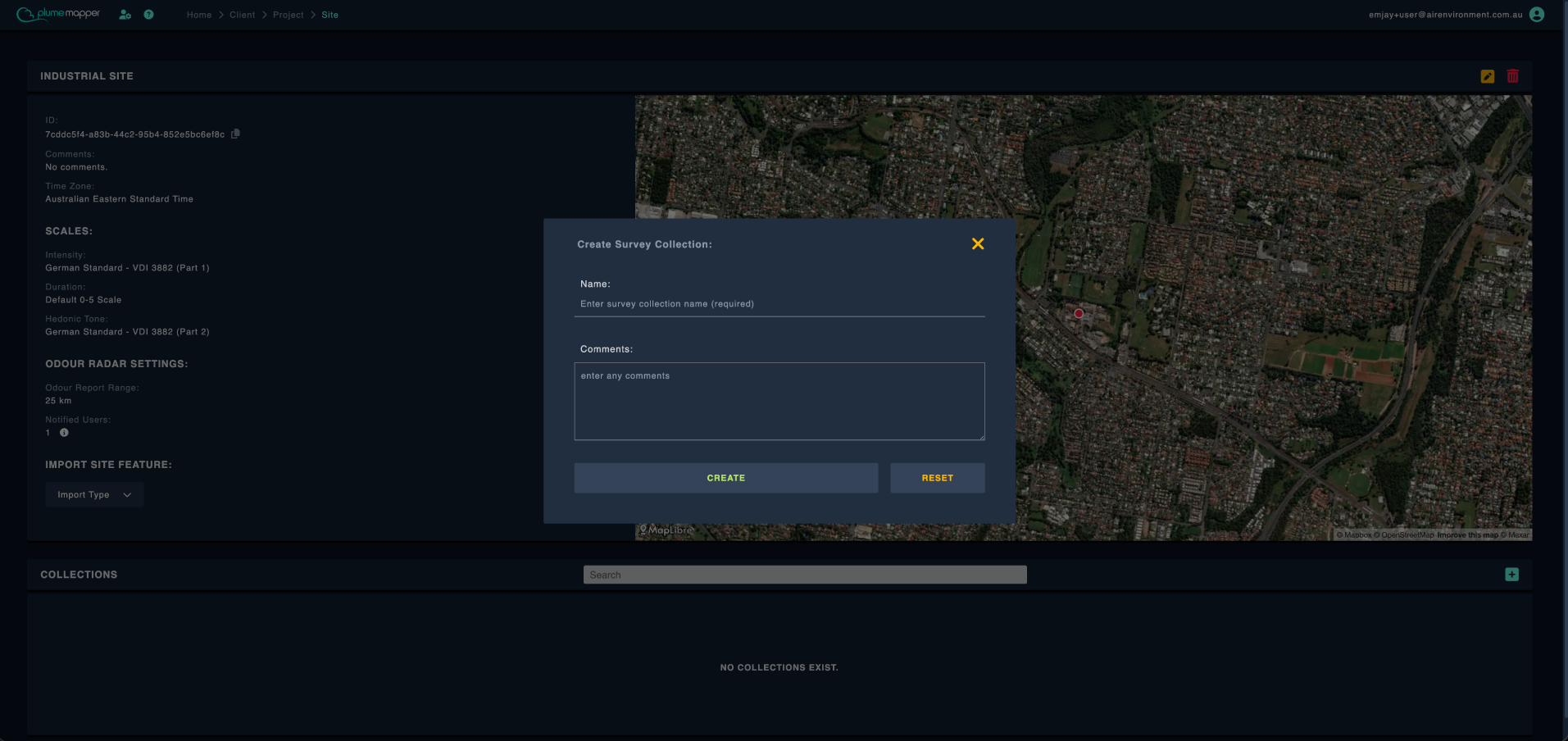Click the CREATE button
This screenshot has height=741, width=1568.
pos(726,478)
